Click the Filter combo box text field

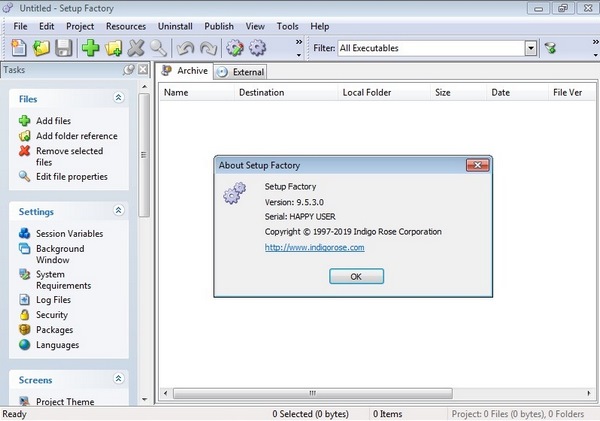431,48
